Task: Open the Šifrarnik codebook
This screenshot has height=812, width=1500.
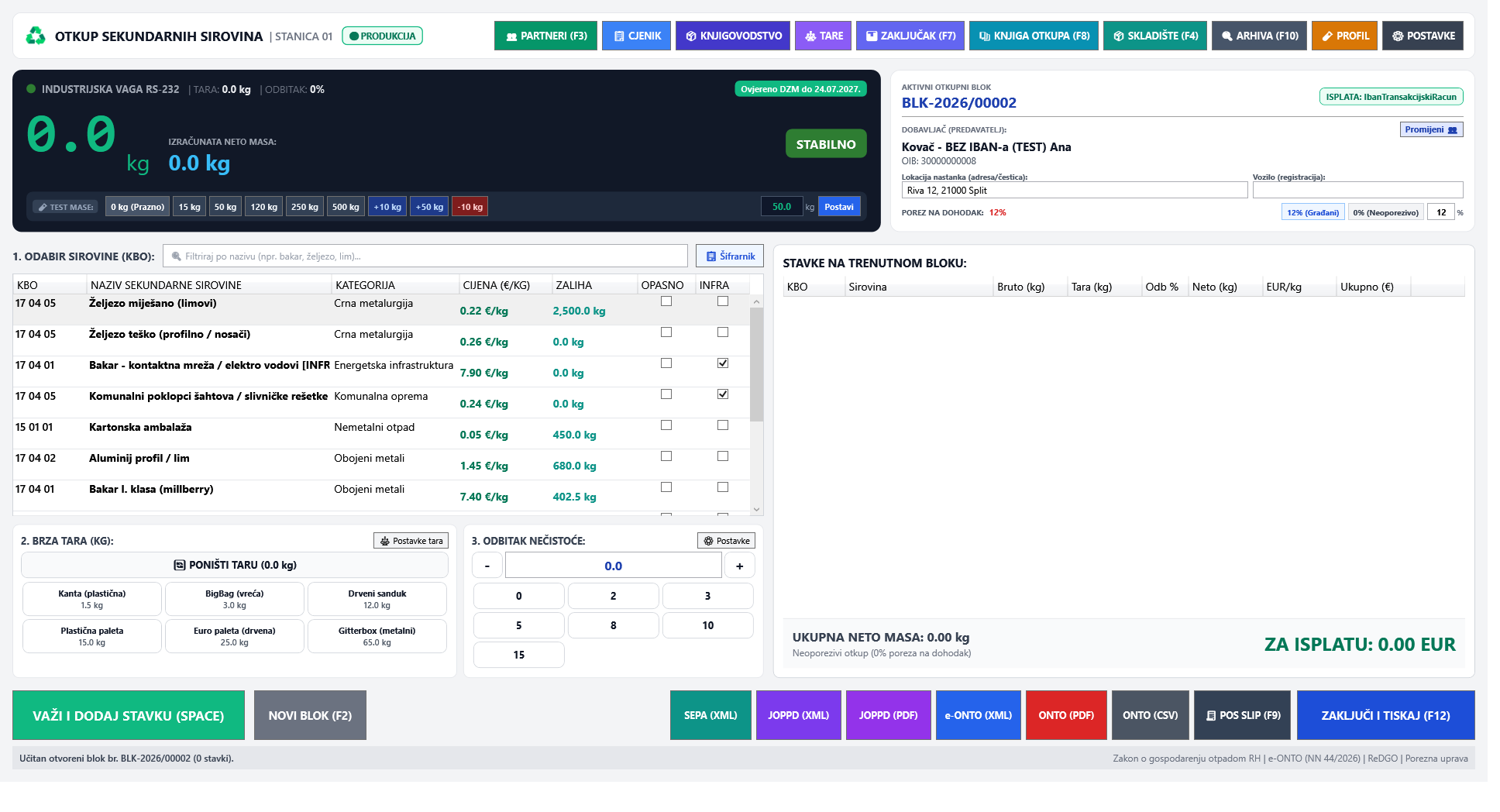Action: point(729,256)
